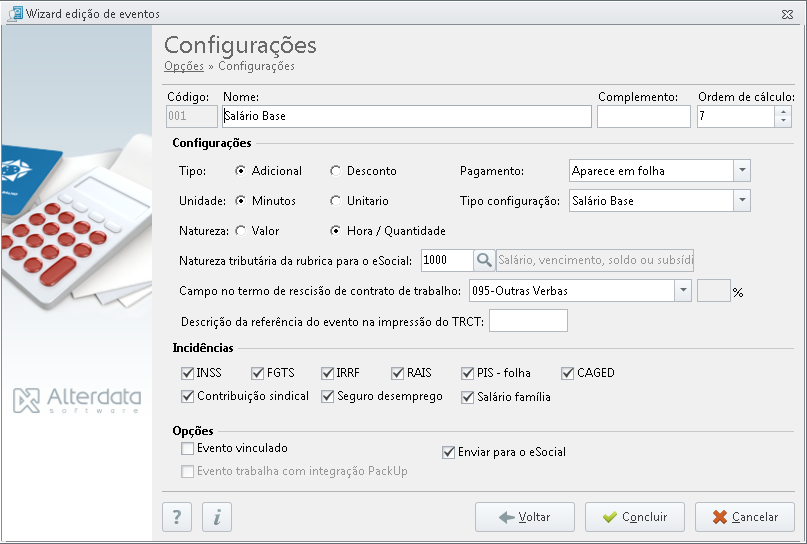807x544 pixels.
Task: Open the Tipo configuração dropdown
Action: [742, 201]
